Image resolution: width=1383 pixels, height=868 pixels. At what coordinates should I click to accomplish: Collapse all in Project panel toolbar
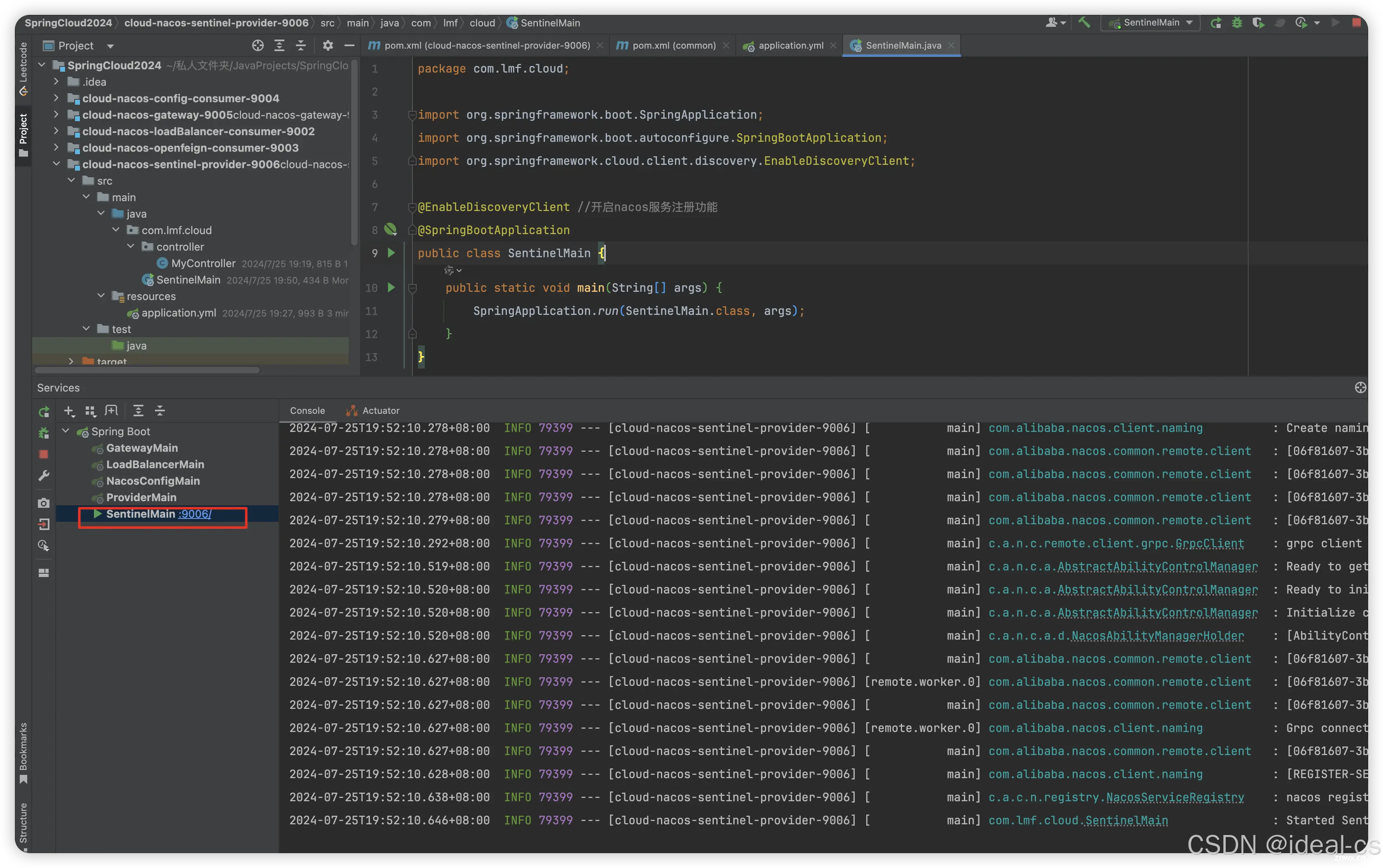pos(301,45)
